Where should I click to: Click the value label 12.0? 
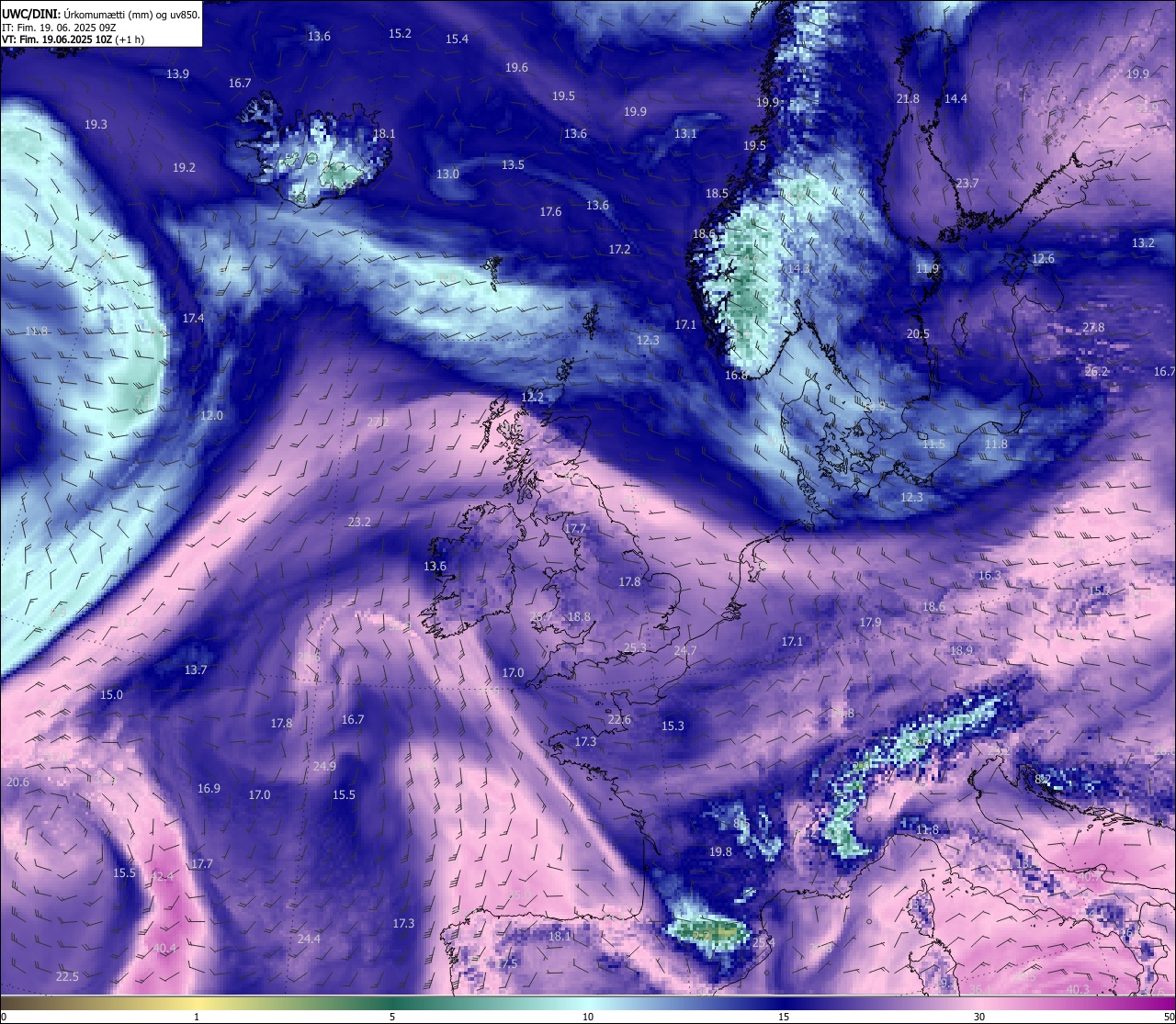(211, 415)
